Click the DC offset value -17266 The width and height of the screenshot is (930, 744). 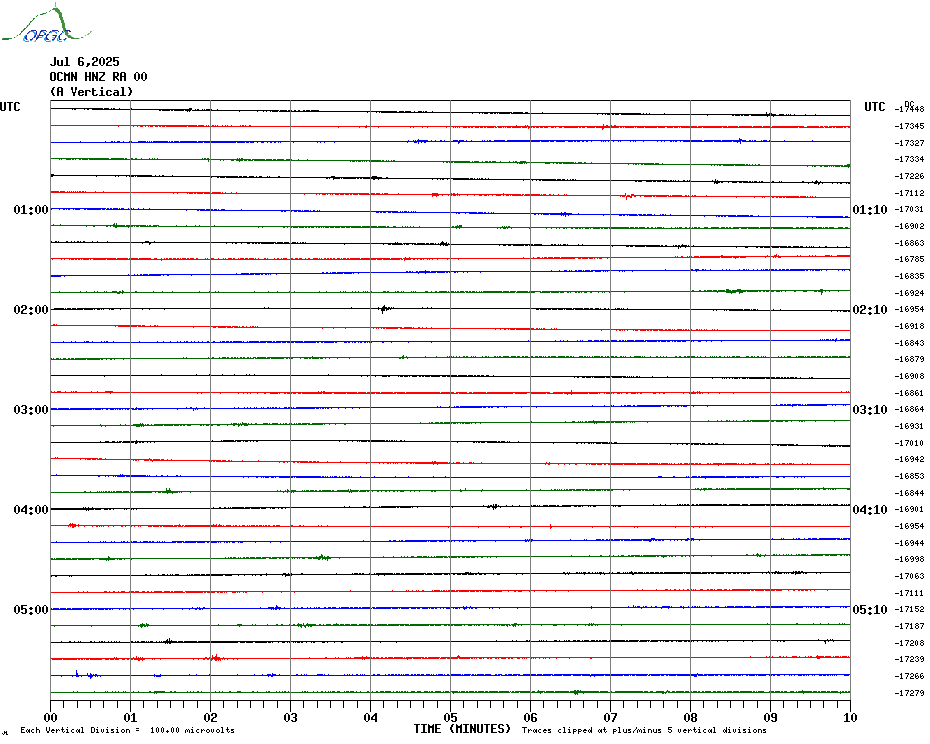[x=909, y=676]
